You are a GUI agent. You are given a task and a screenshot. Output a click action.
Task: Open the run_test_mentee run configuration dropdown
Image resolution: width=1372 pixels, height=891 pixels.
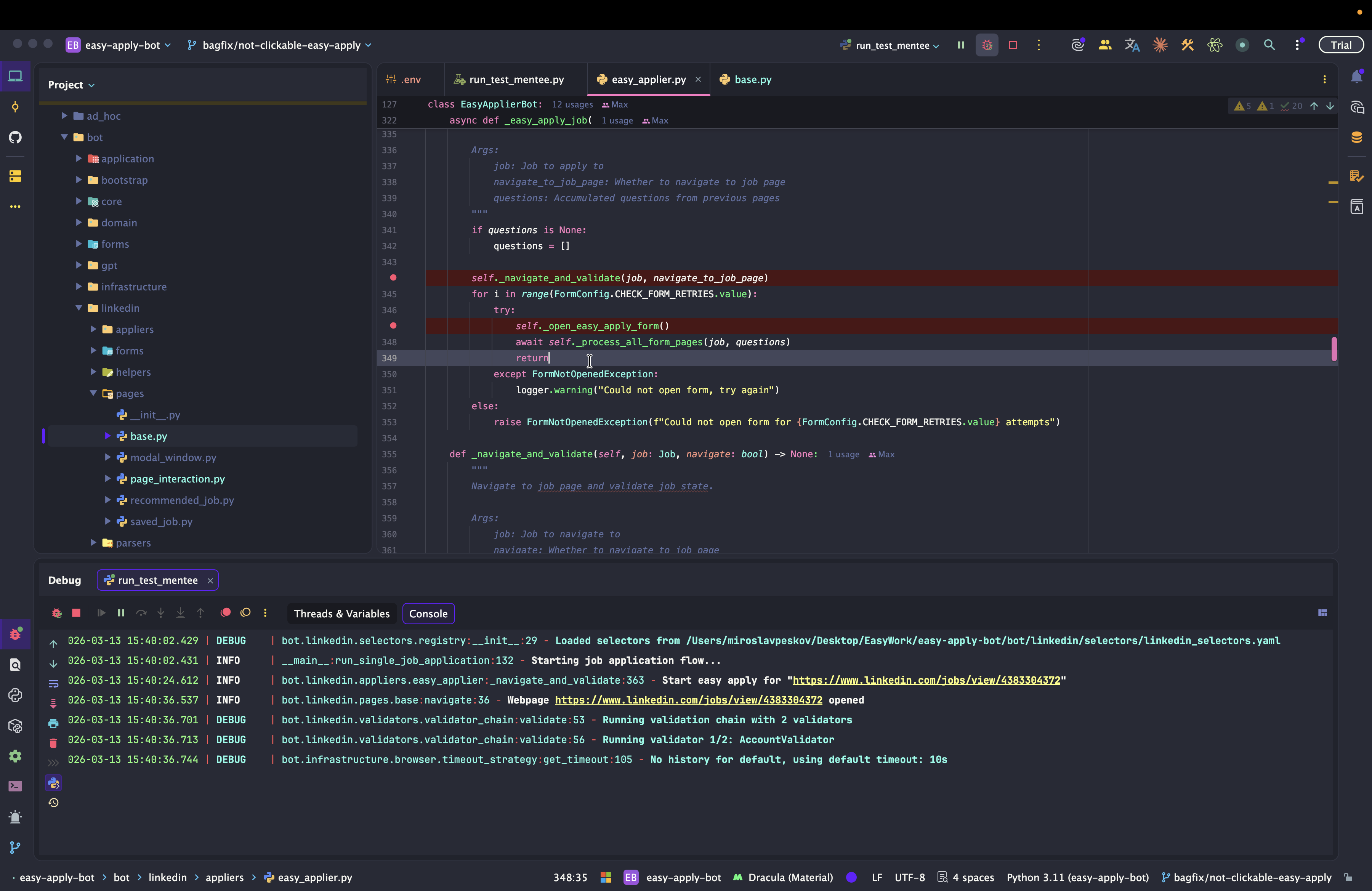(x=892, y=45)
